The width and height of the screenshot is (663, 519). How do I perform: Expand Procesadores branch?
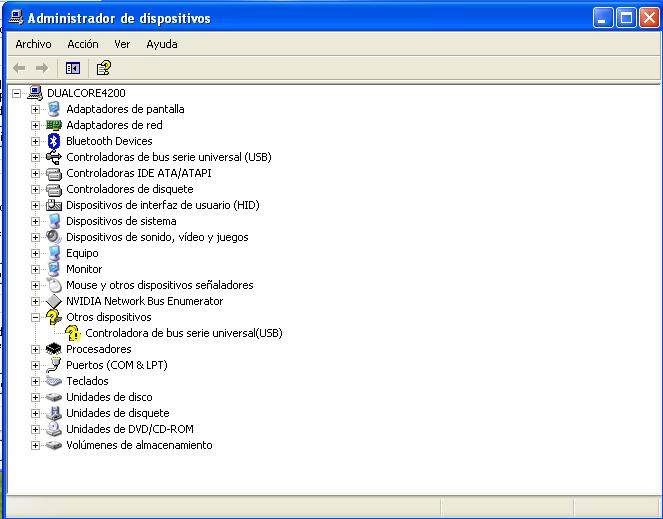click(x=36, y=349)
